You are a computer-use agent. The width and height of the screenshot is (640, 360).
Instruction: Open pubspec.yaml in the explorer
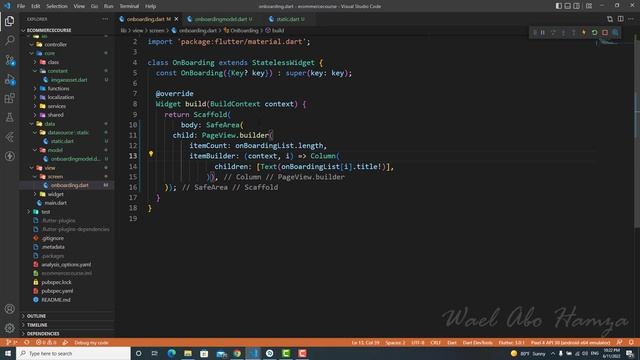(x=67, y=291)
